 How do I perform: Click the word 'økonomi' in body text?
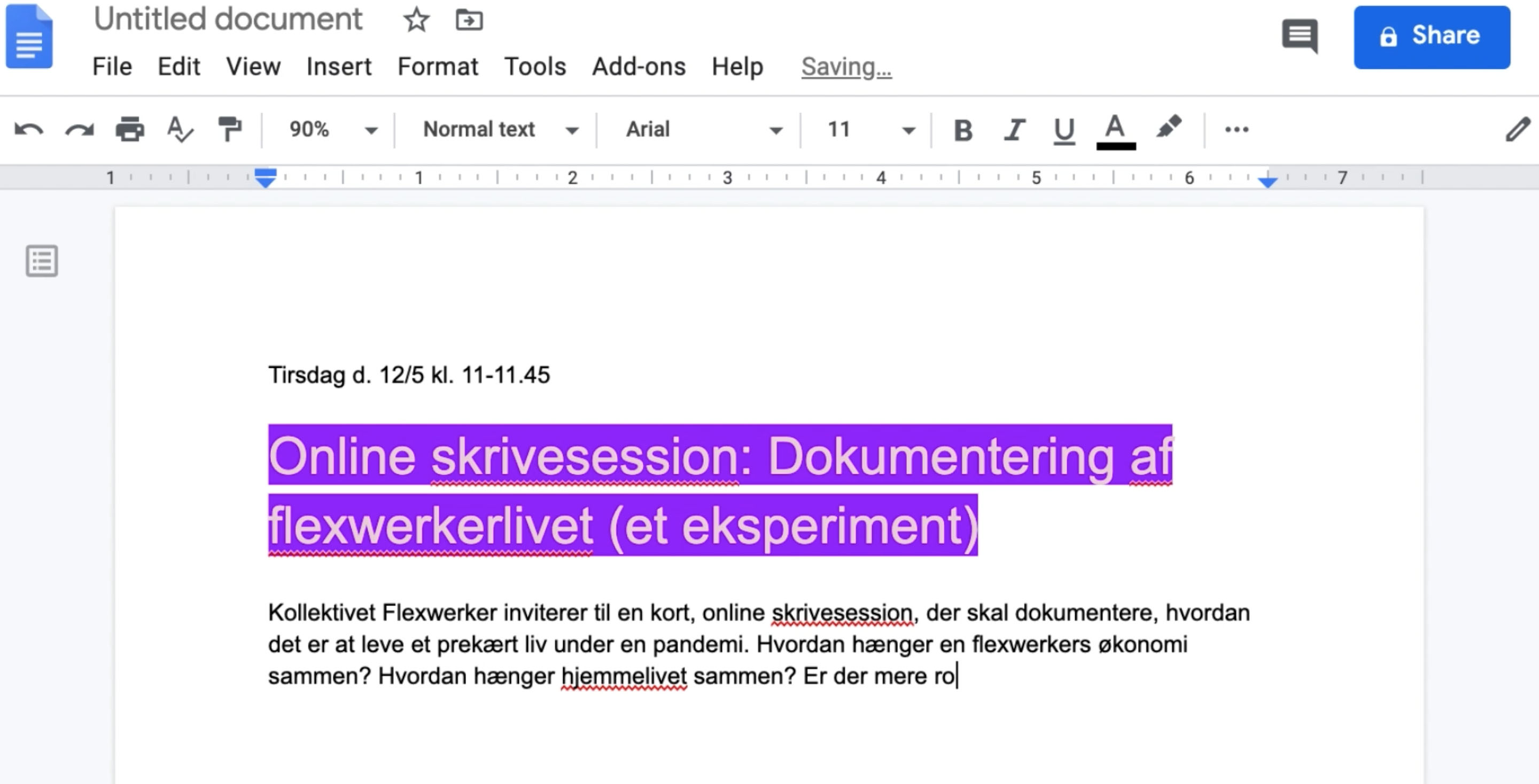pos(1142,644)
